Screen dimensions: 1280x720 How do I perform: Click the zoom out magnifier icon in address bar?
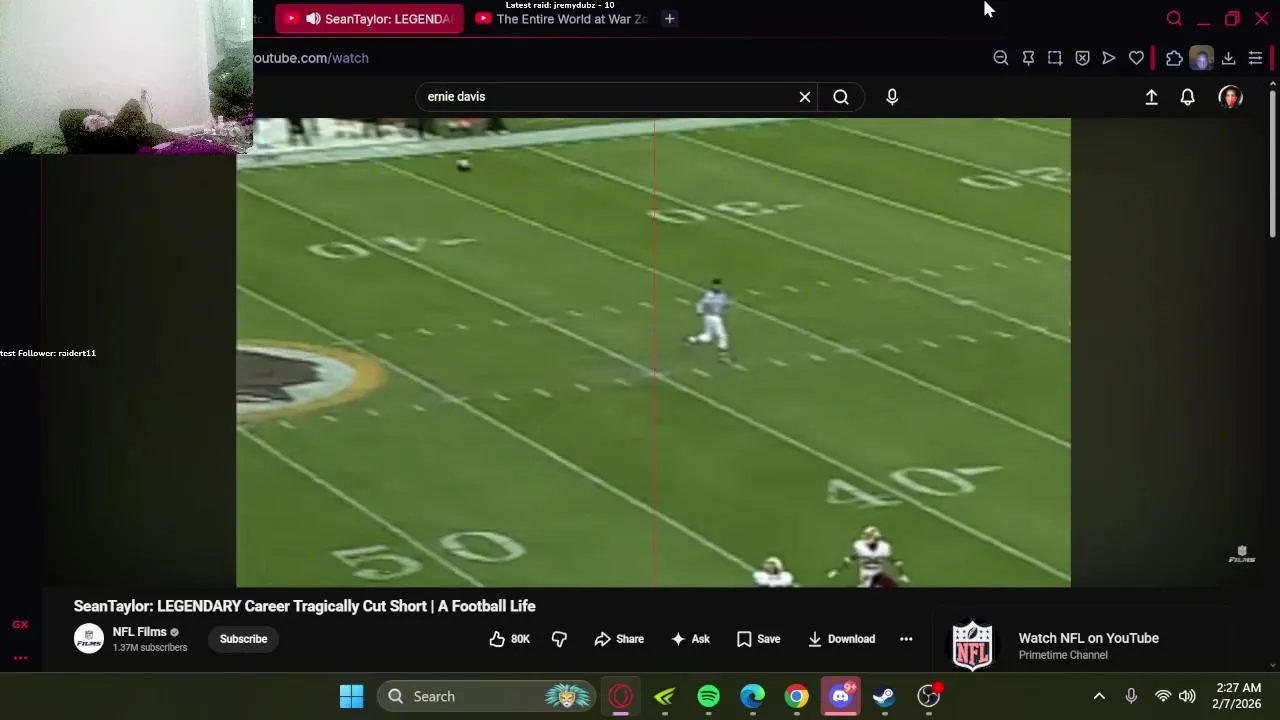[x=1000, y=58]
